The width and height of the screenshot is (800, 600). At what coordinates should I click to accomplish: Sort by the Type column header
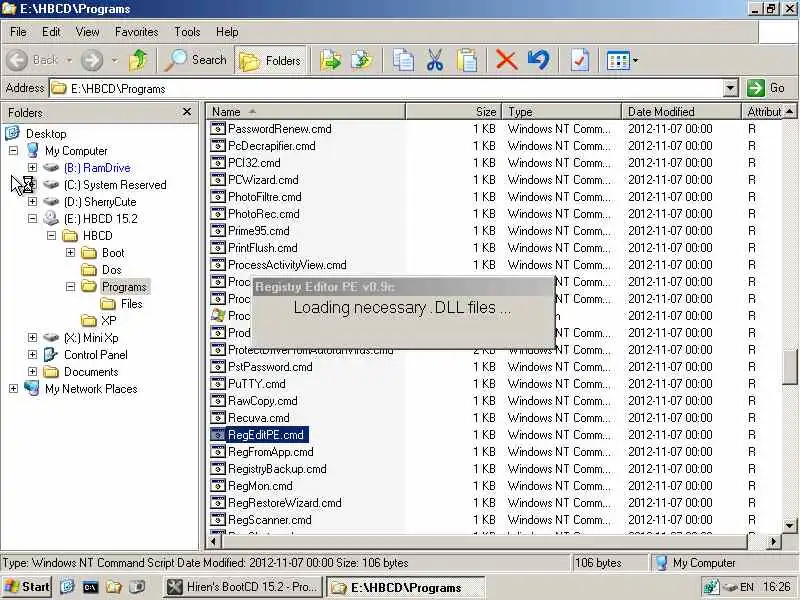[x=561, y=112]
